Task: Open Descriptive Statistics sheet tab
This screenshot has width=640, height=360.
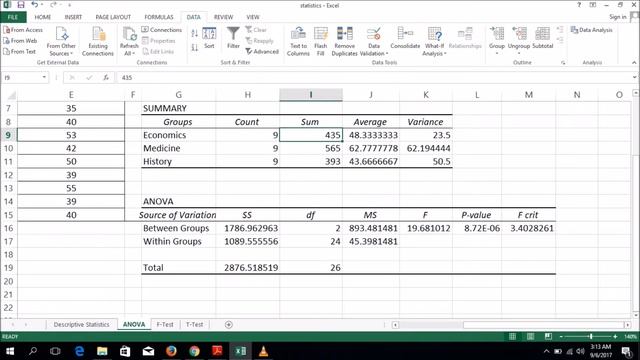Action: pyautogui.click(x=82, y=324)
